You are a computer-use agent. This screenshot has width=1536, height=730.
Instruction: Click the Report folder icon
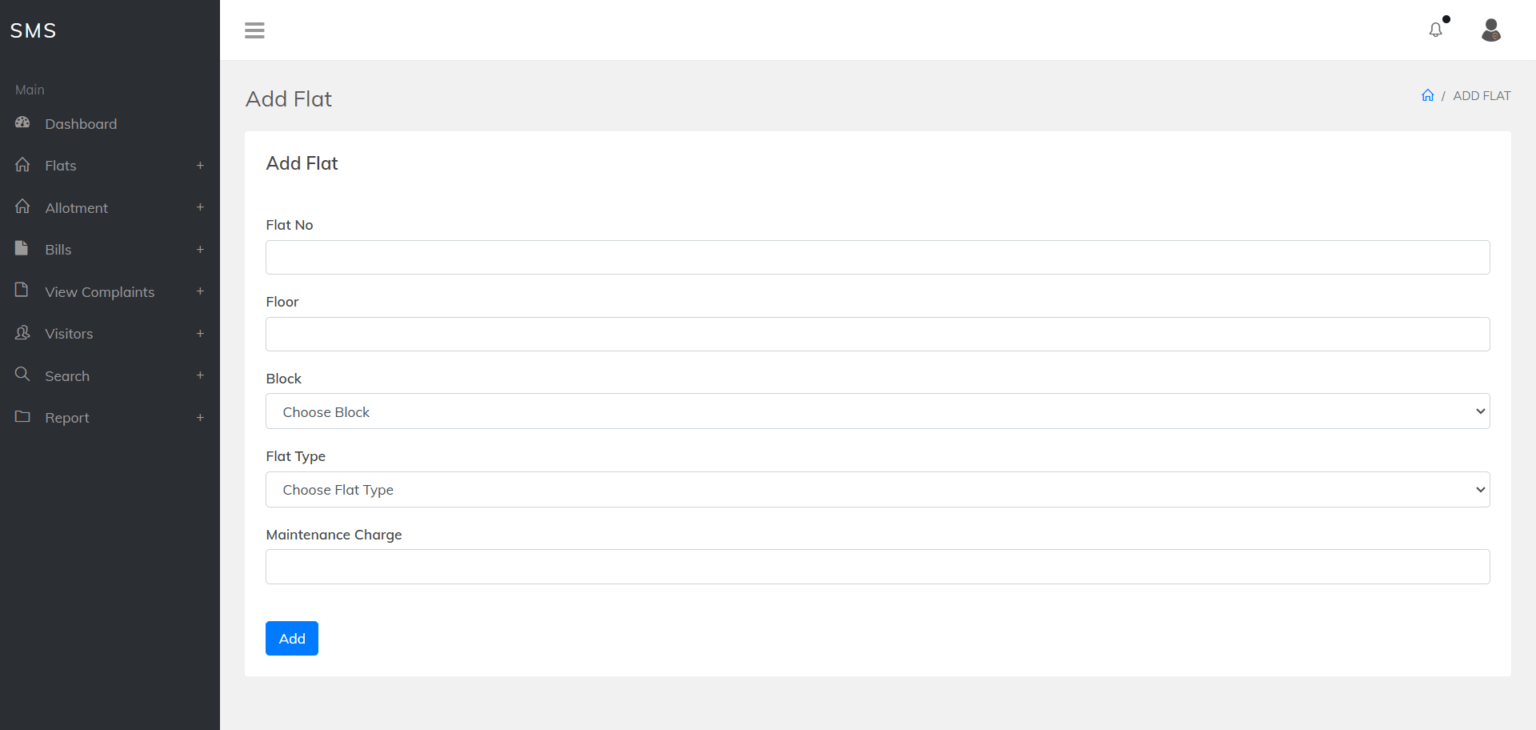pyautogui.click(x=22, y=417)
